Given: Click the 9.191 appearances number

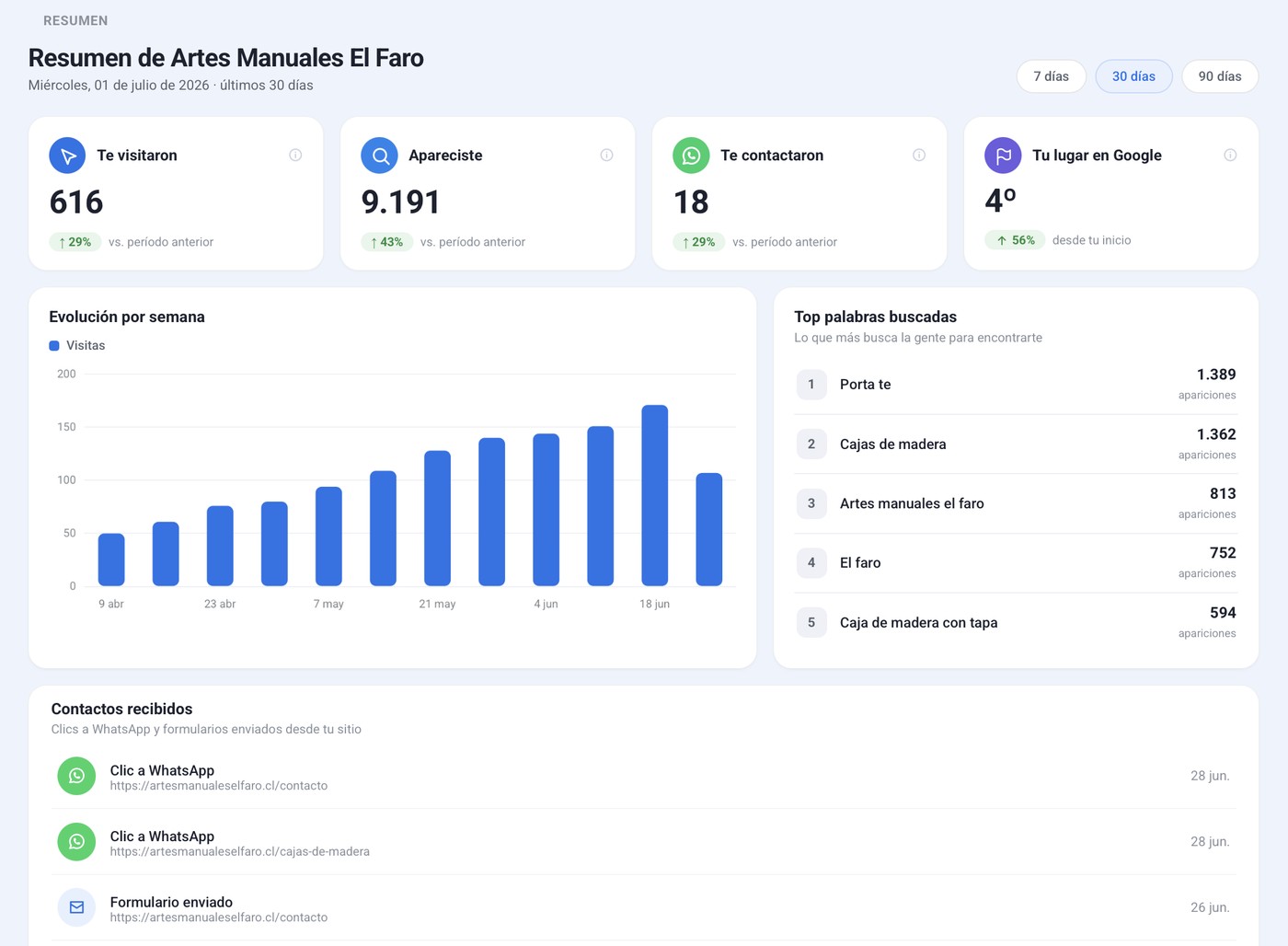Looking at the screenshot, I should click(400, 202).
